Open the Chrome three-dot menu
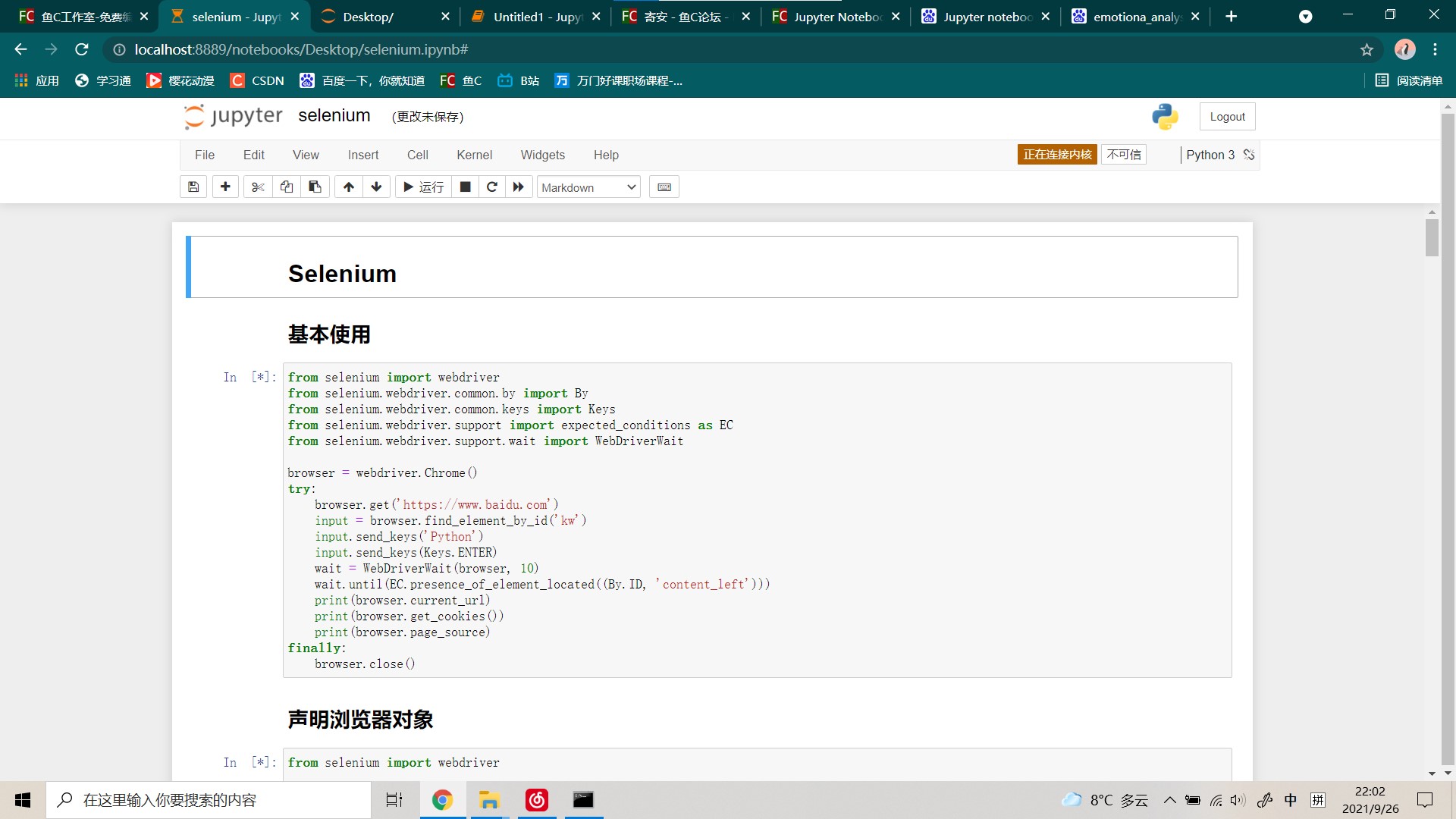The height and width of the screenshot is (819, 1456). pos(1435,49)
